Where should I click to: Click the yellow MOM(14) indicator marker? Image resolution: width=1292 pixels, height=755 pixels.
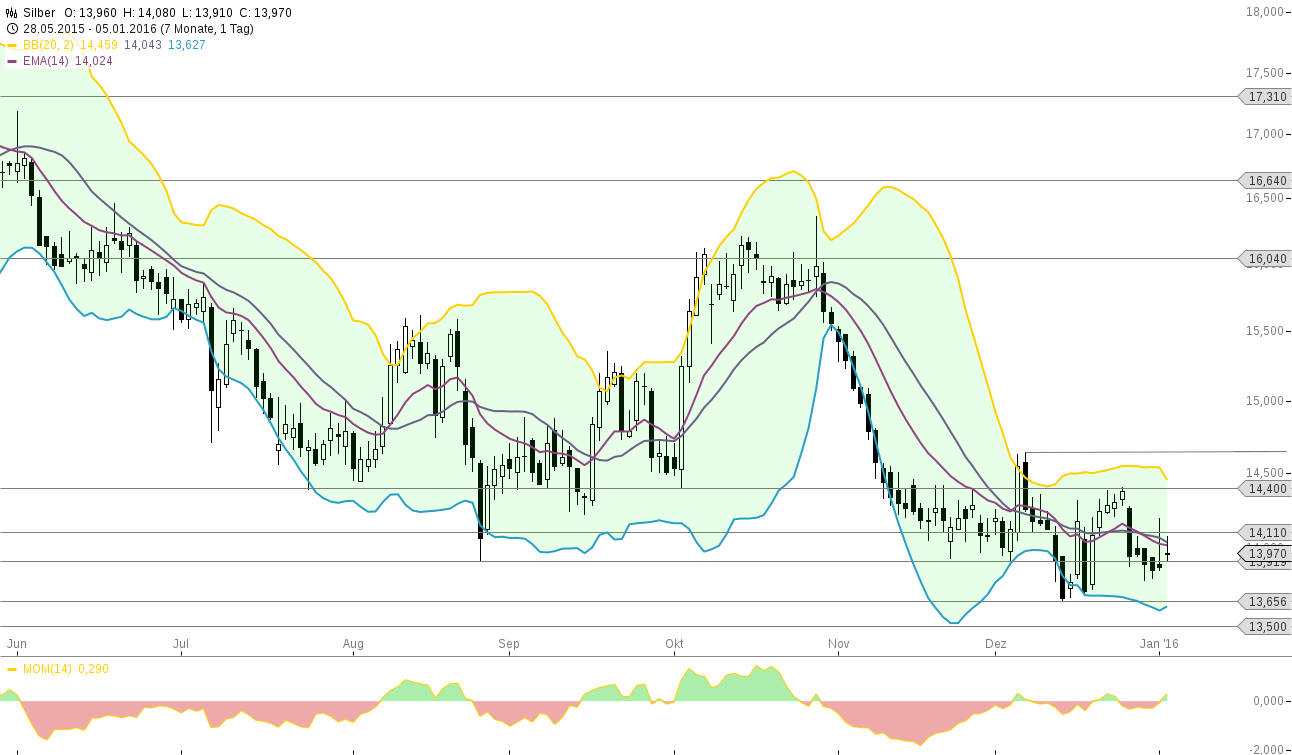point(11,669)
